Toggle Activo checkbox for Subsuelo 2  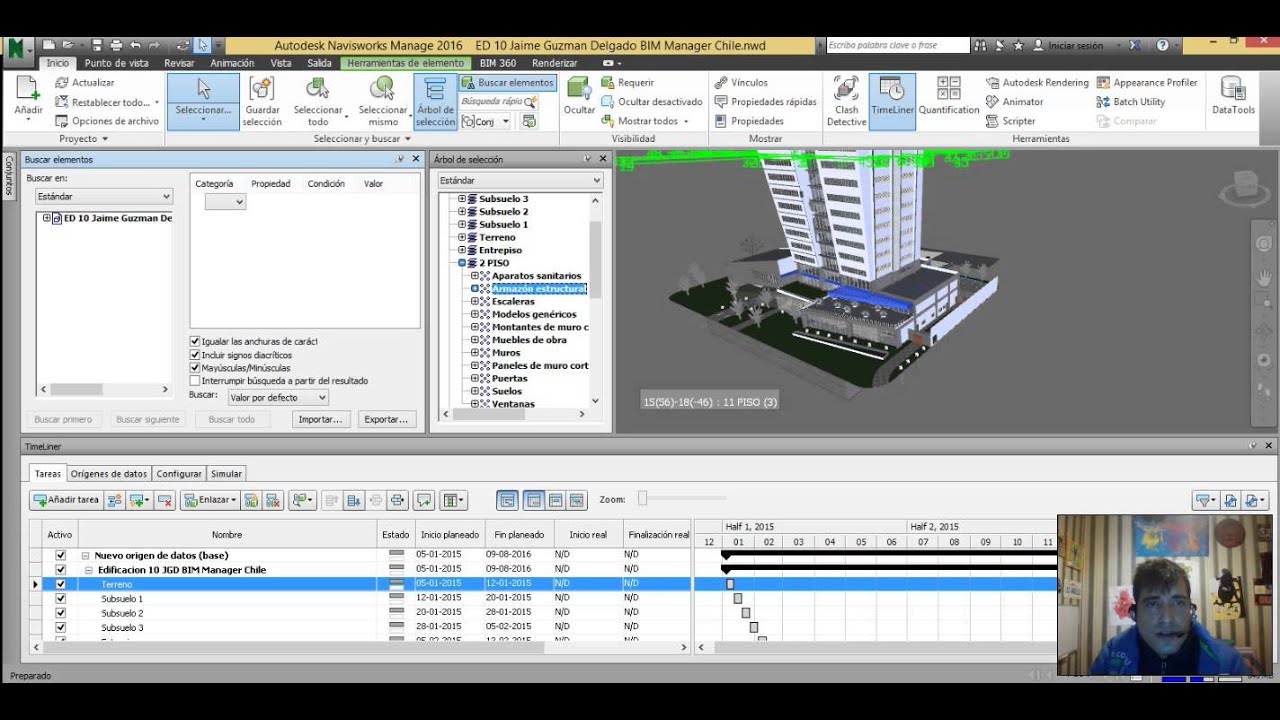pyautogui.click(x=60, y=613)
